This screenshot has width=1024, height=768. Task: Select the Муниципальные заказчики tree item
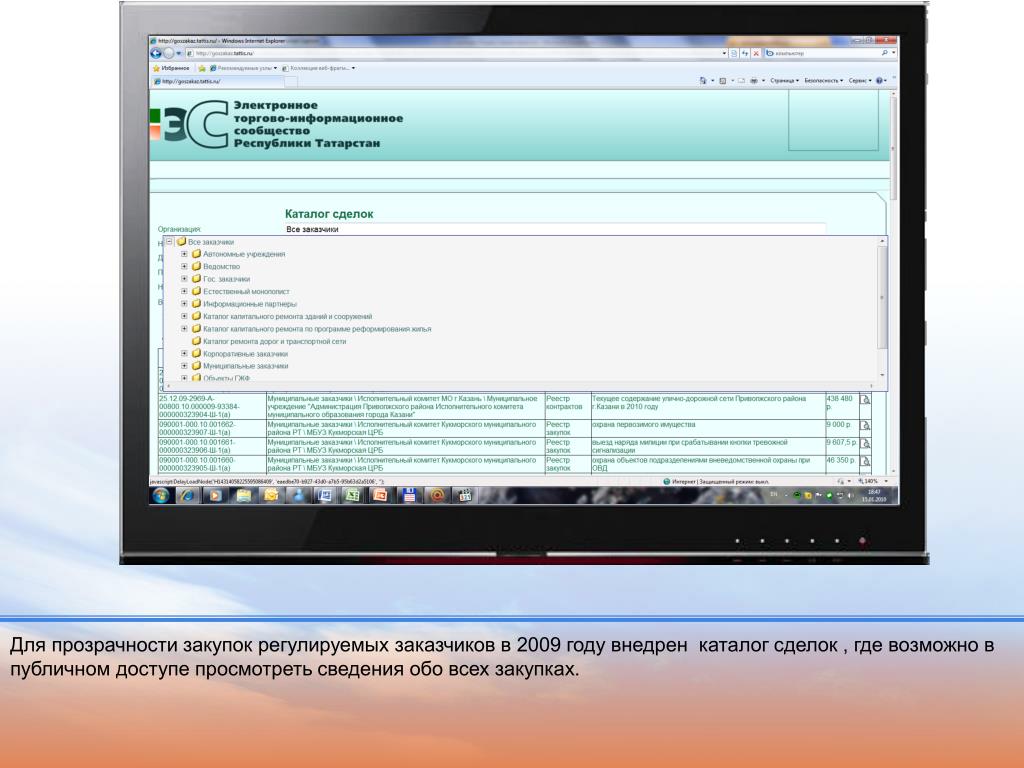(x=246, y=366)
